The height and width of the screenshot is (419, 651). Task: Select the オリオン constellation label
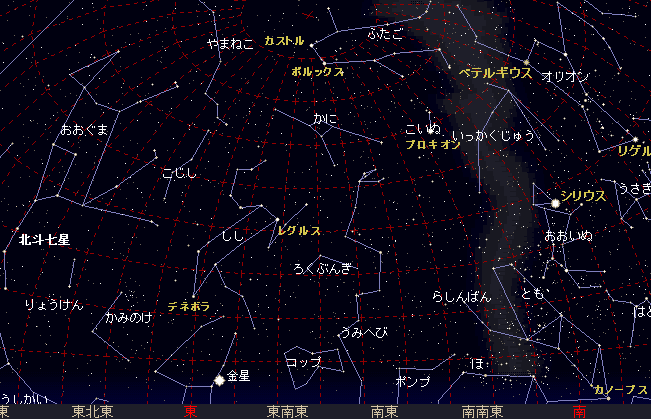pyautogui.click(x=565, y=76)
